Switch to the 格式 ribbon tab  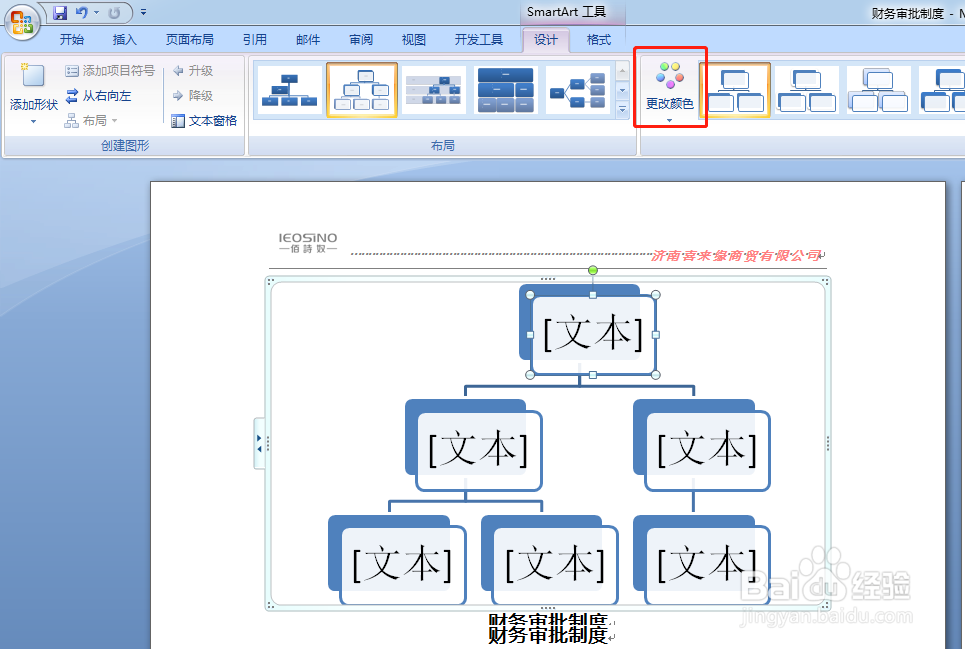coord(599,39)
